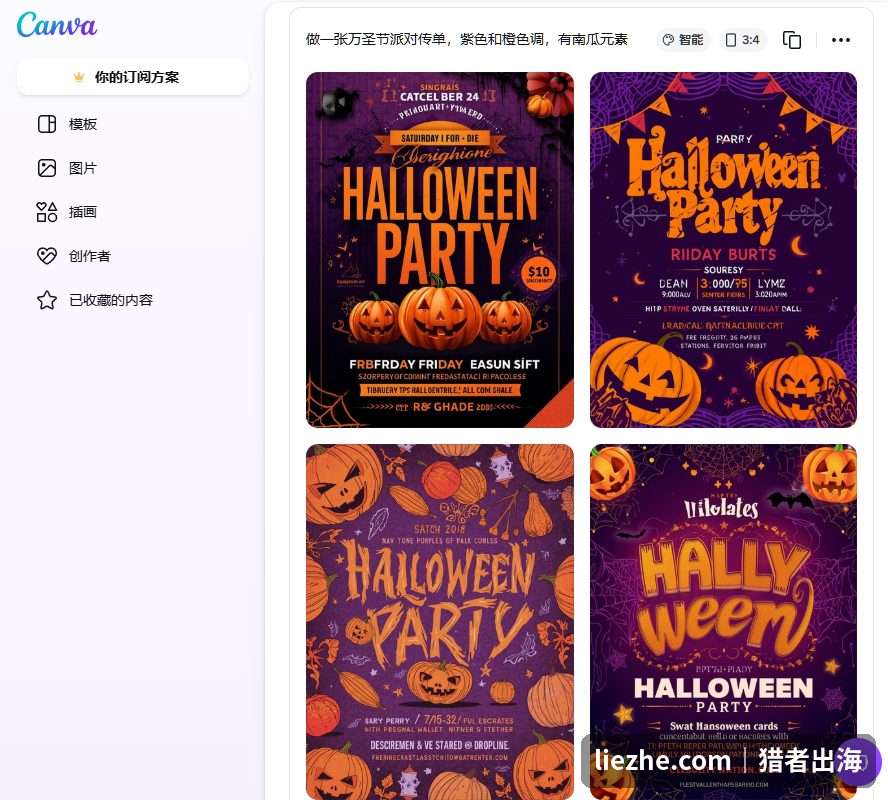Viewport: 888px width, 800px height.
Task: Open the Halloween Party RIIDAY BURTS poster
Action: [x=723, y=250]
